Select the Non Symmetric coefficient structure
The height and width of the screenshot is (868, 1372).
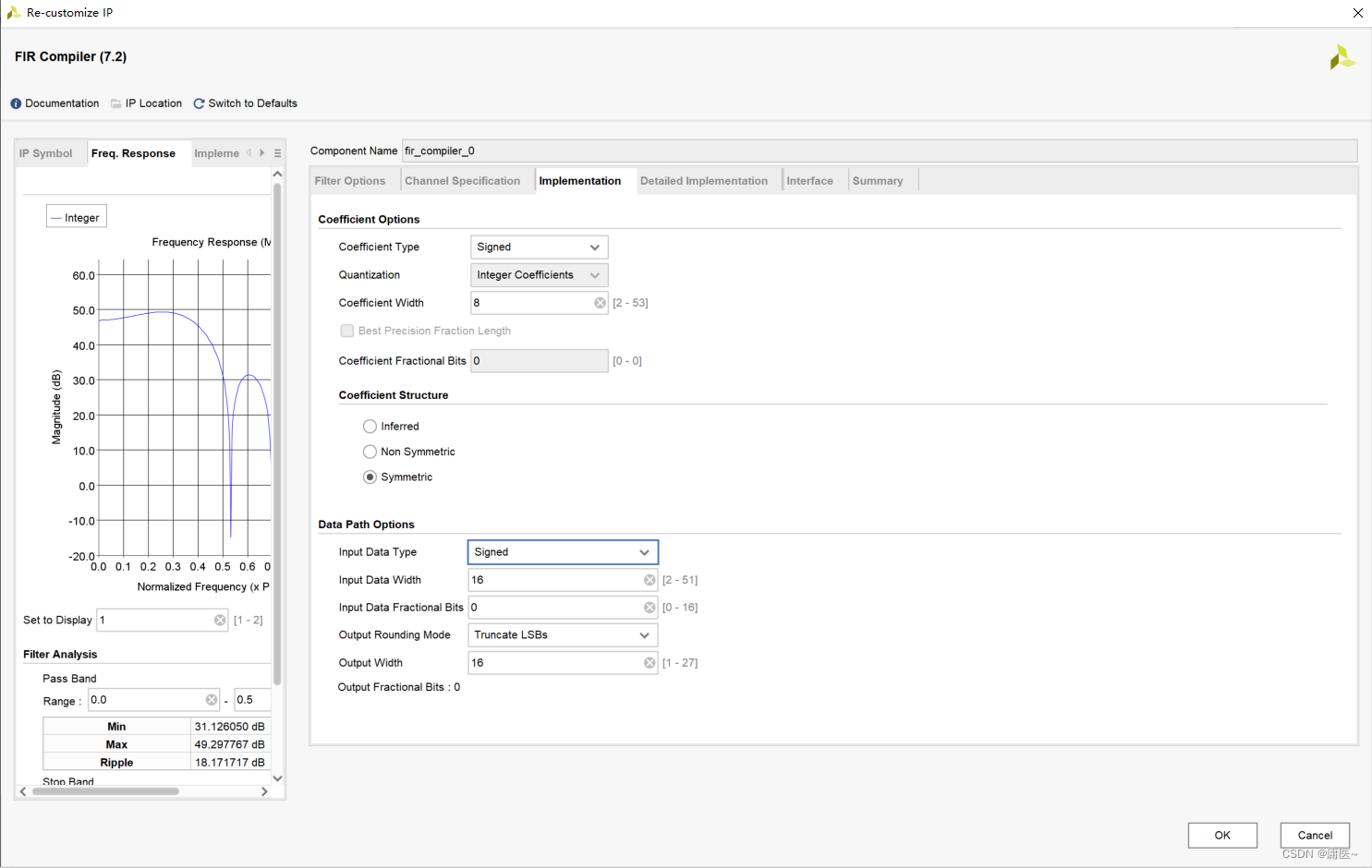pyautogui.click(x=370, y=452)
